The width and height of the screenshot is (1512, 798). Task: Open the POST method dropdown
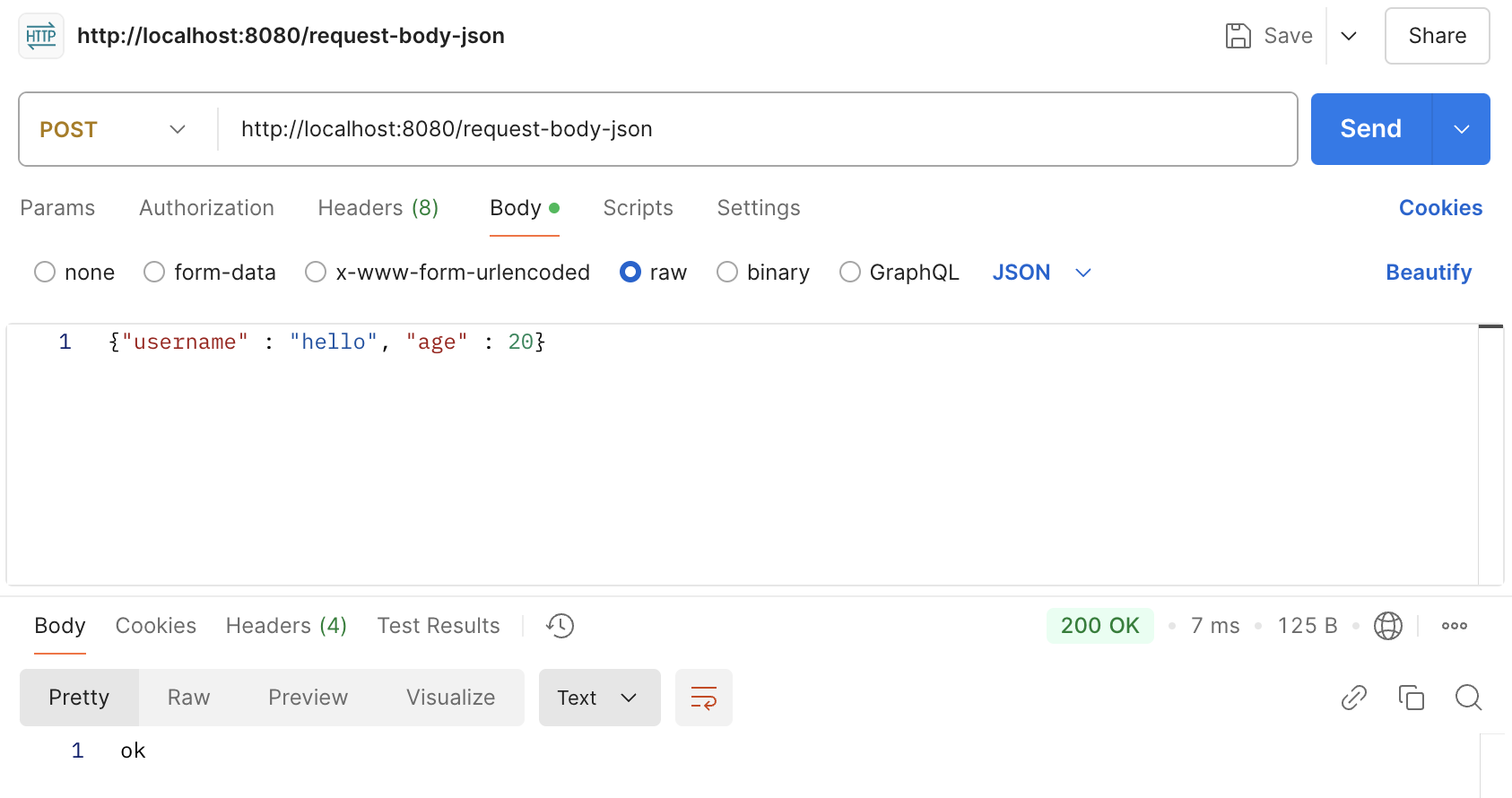pos(113,129)
